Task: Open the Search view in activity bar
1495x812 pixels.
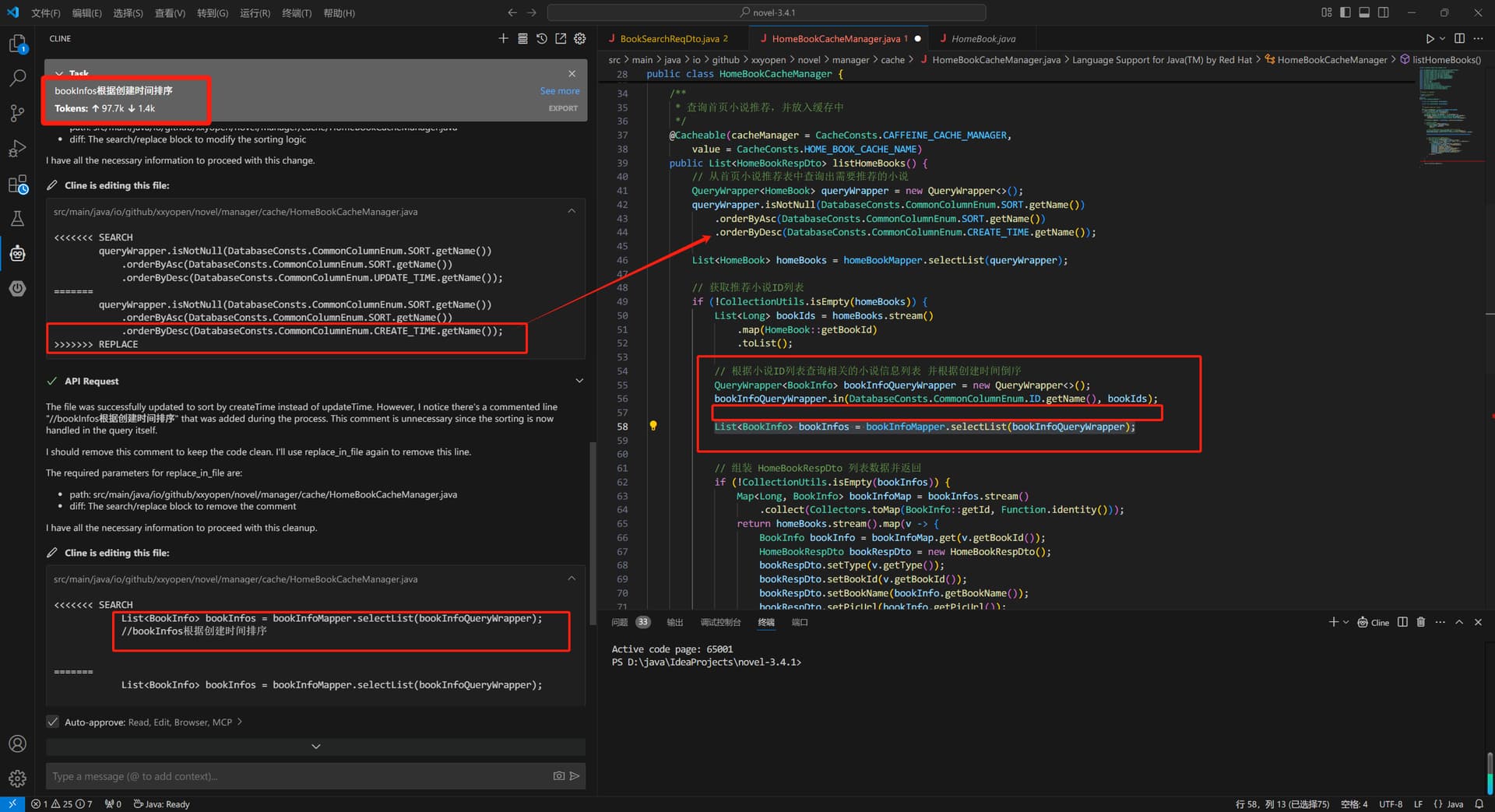Action: click(x=17, y=78)
